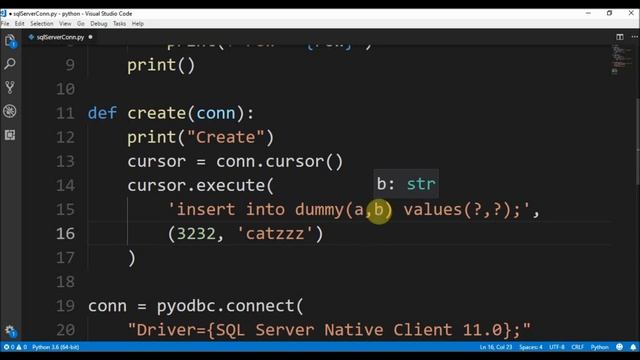Image resolution: width=640 pixels, height=360 pixels.
Task: Click 'values(?,?);' text on line 15
Action: coord(462,209)
